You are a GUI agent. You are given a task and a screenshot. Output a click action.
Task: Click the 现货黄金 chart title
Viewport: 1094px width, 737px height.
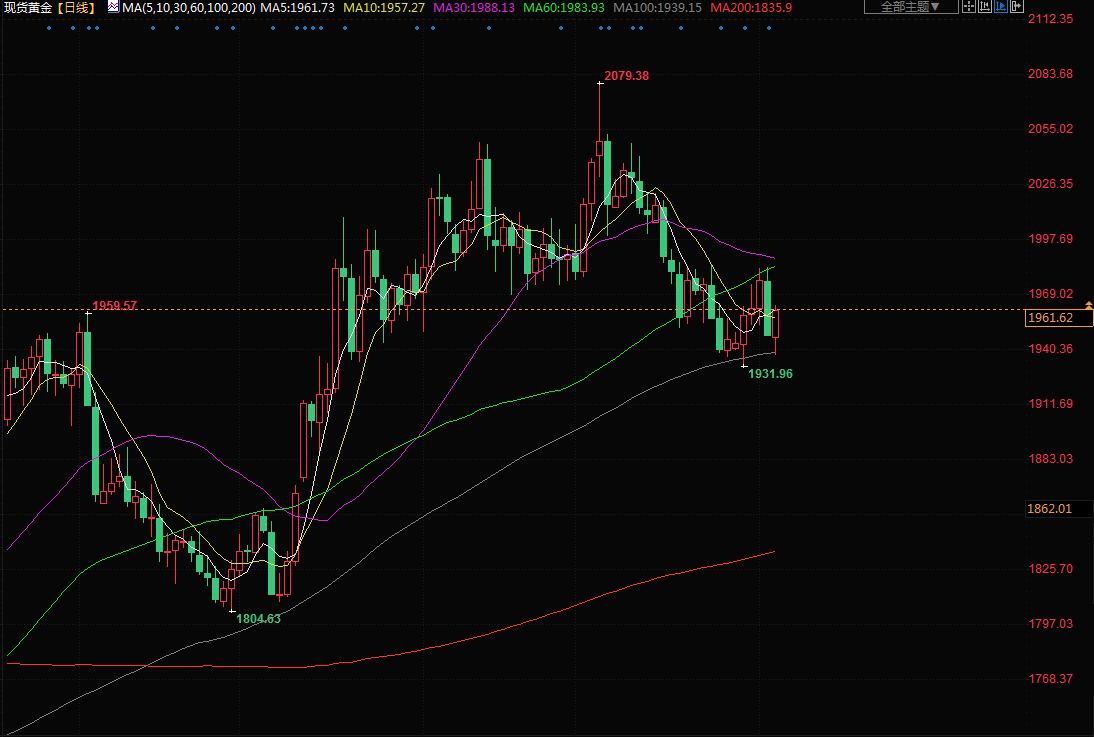26,7
